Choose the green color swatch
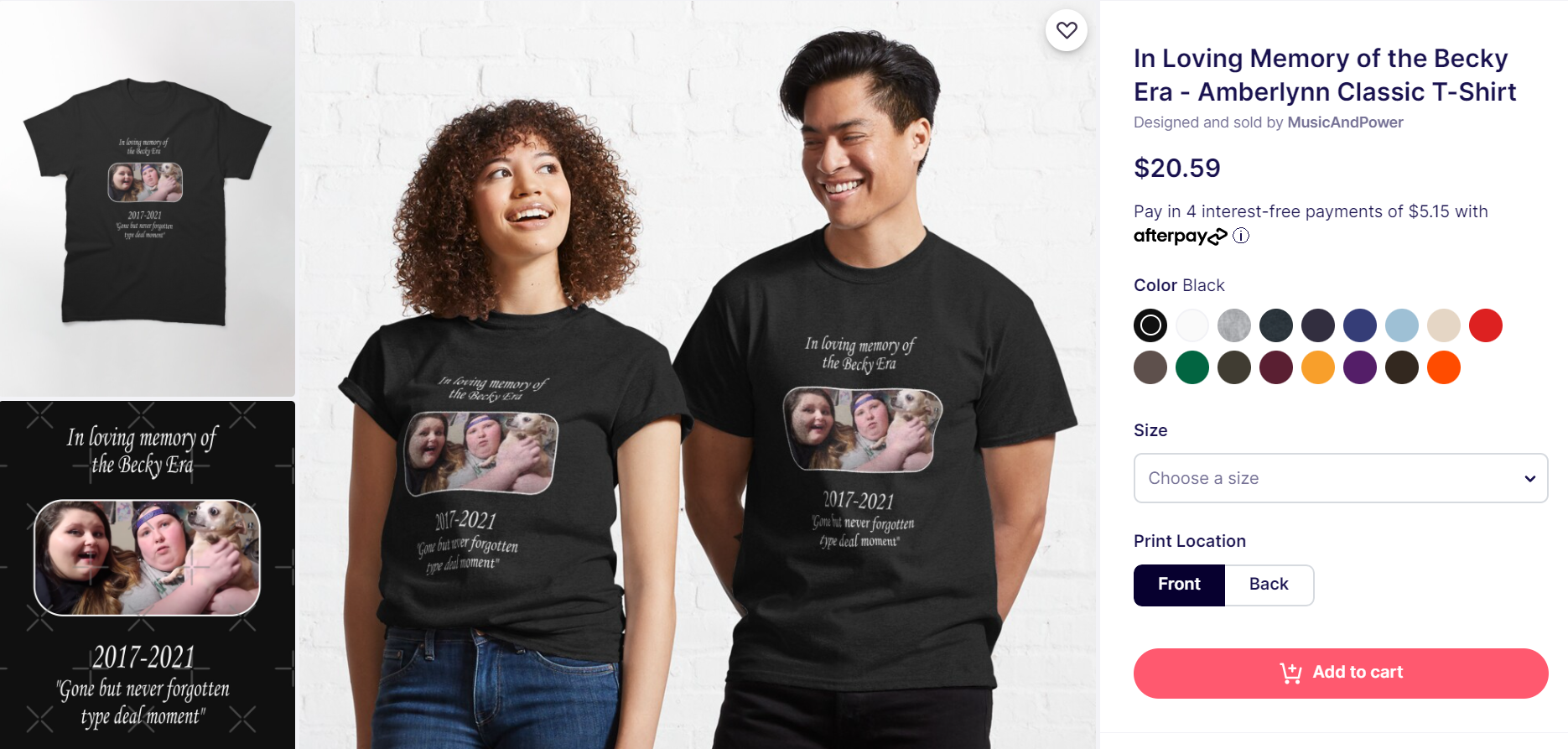This screenshot has height=749, width=1568. coord(1192,367)
